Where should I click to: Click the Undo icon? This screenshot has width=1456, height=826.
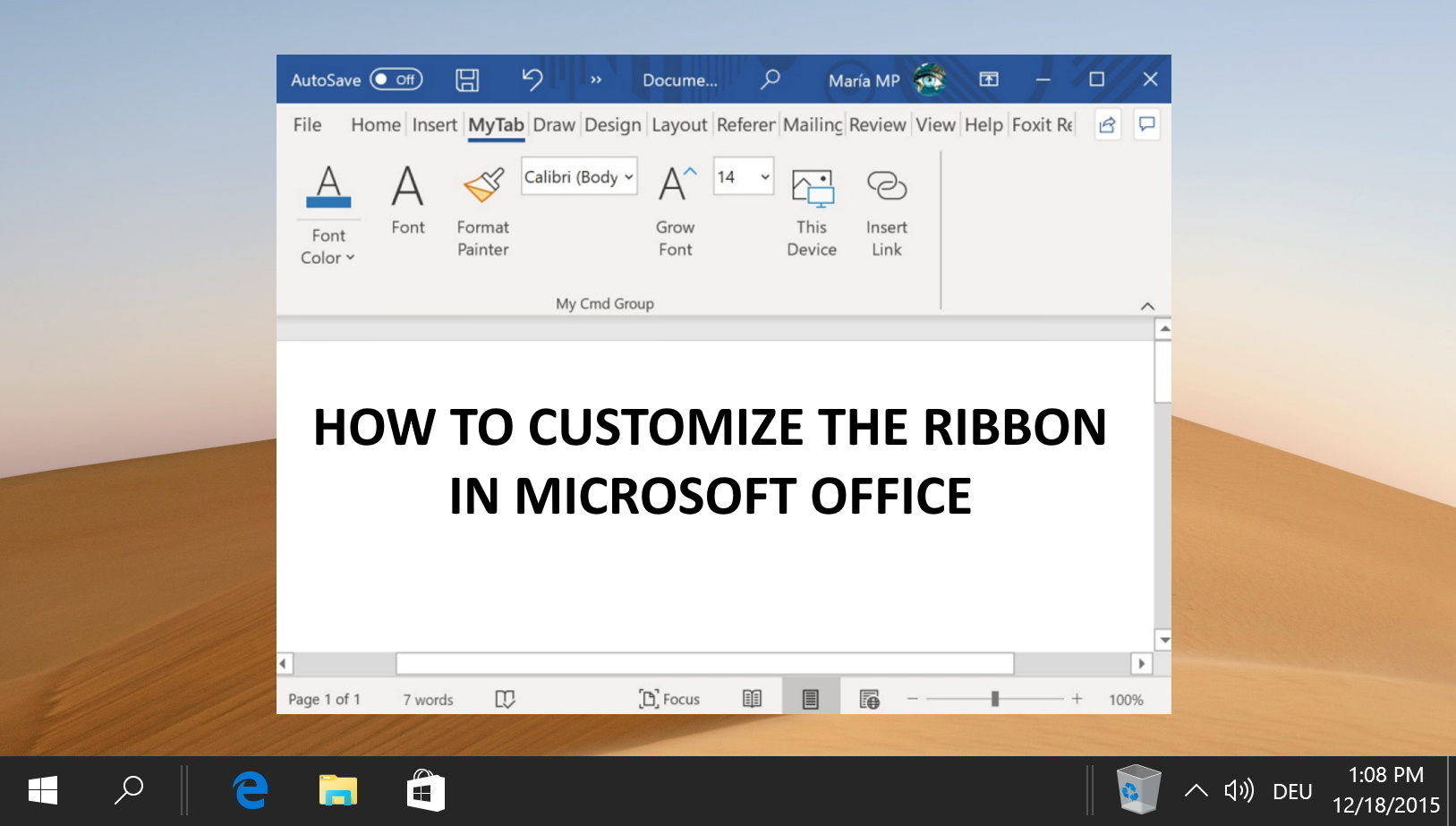(532, 80)
